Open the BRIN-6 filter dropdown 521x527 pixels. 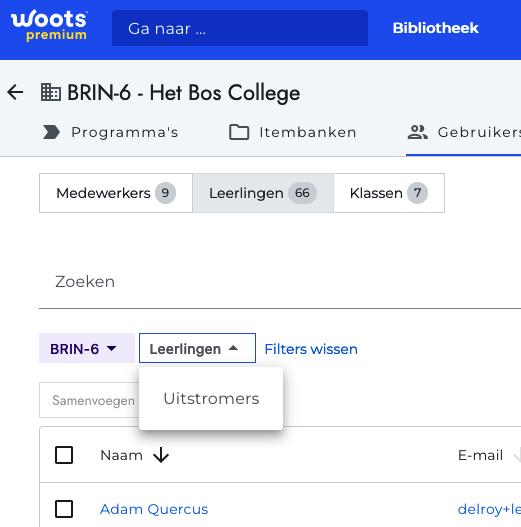(87, 349)
